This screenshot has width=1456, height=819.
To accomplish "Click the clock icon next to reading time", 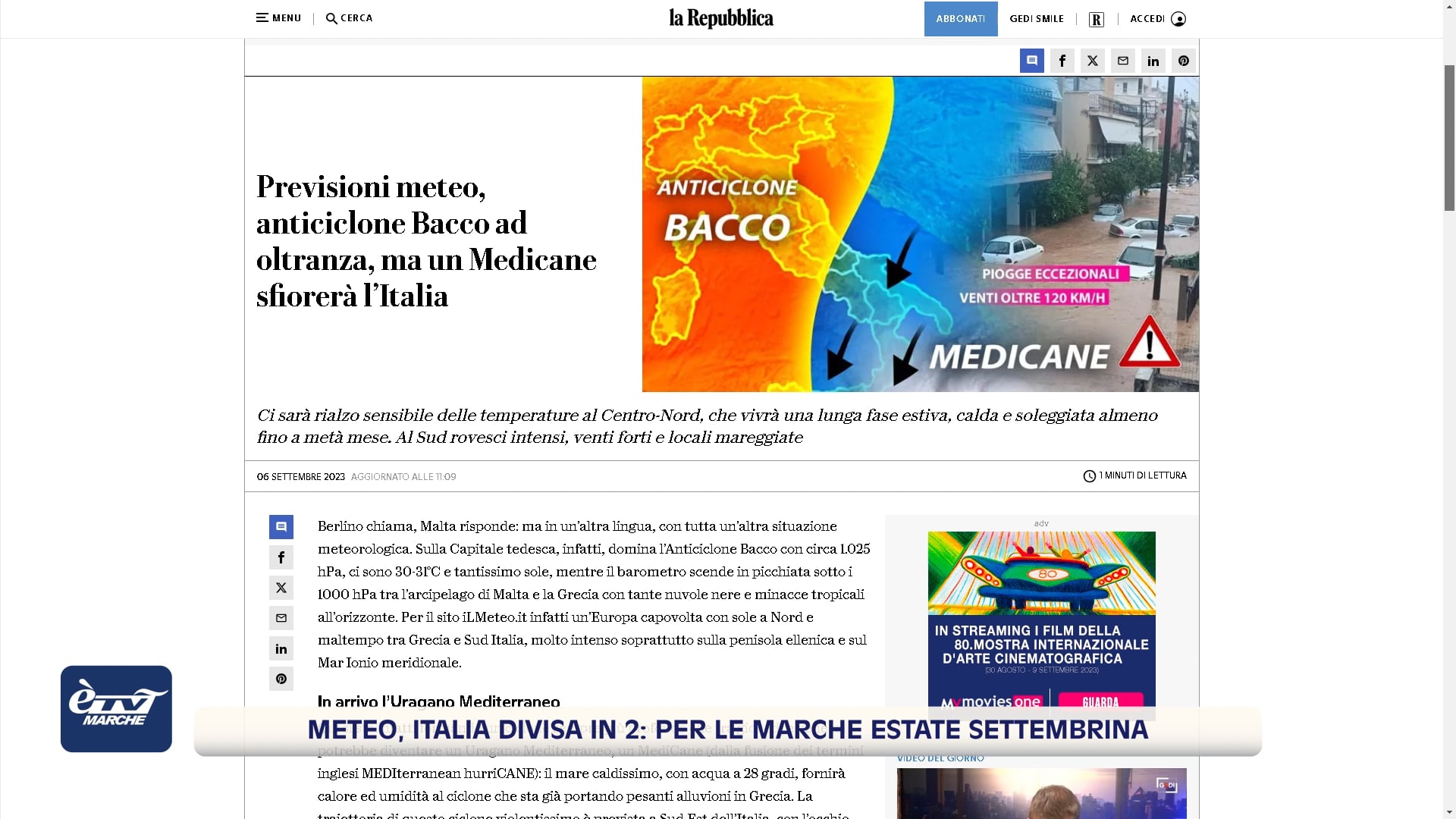I will pos(1090,476).
